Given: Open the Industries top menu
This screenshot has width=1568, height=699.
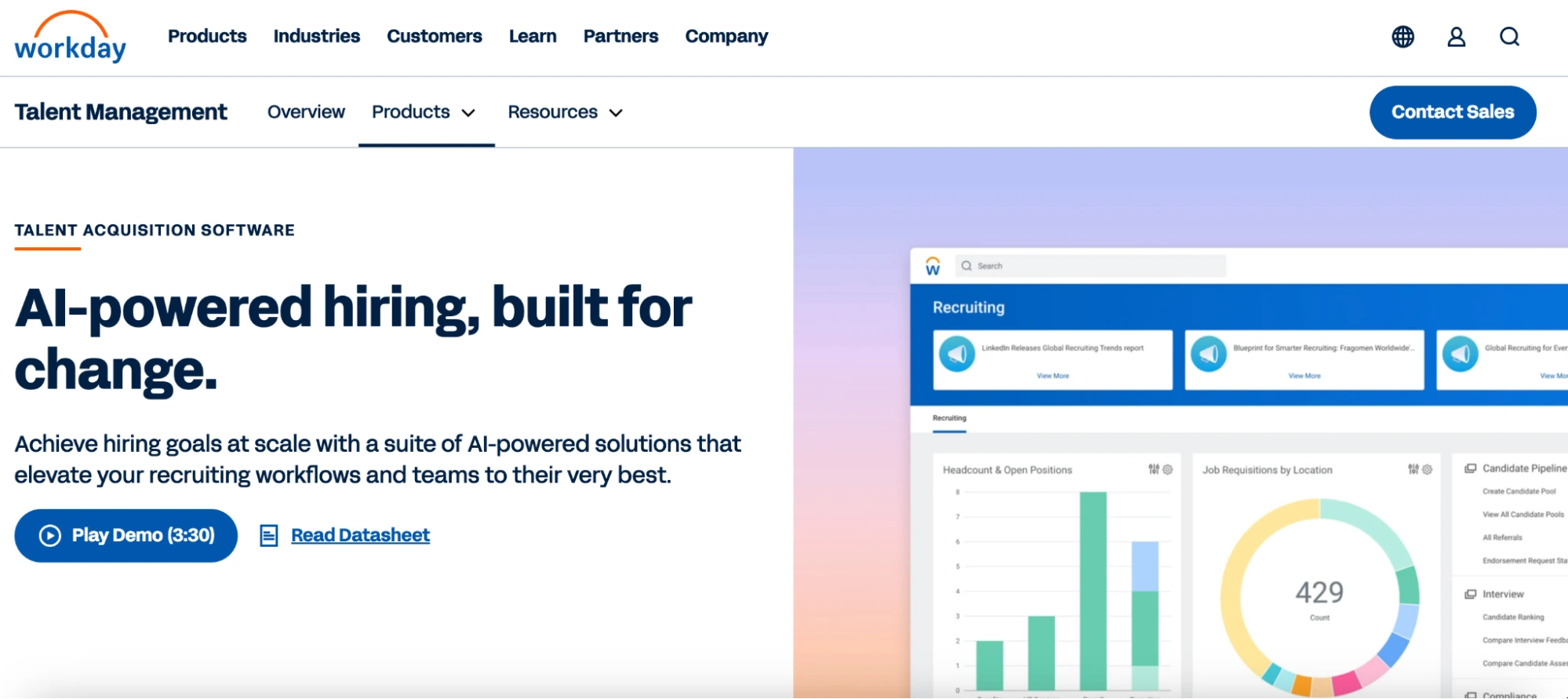Looking at the screenshot, I should tap(317, 36).
